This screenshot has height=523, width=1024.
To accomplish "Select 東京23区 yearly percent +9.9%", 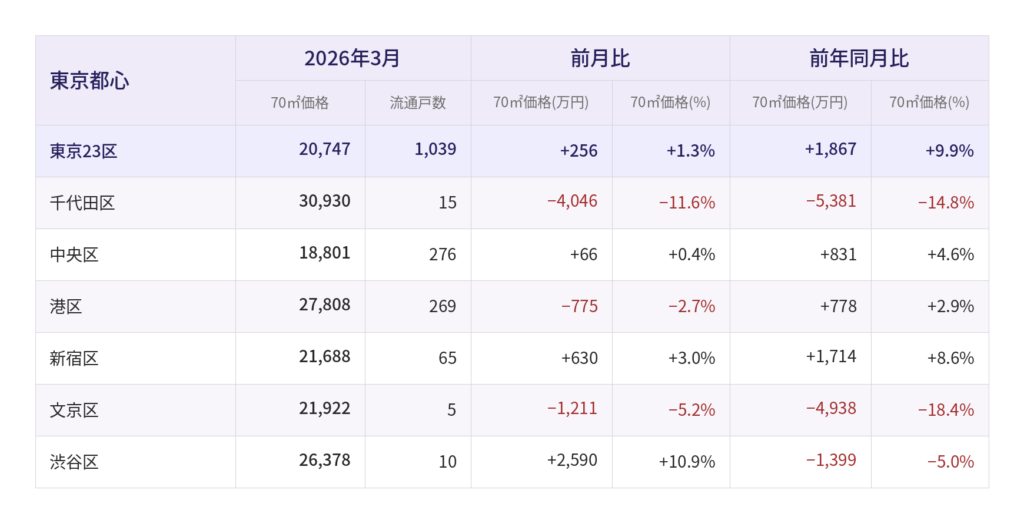I will tap(949, 151).
